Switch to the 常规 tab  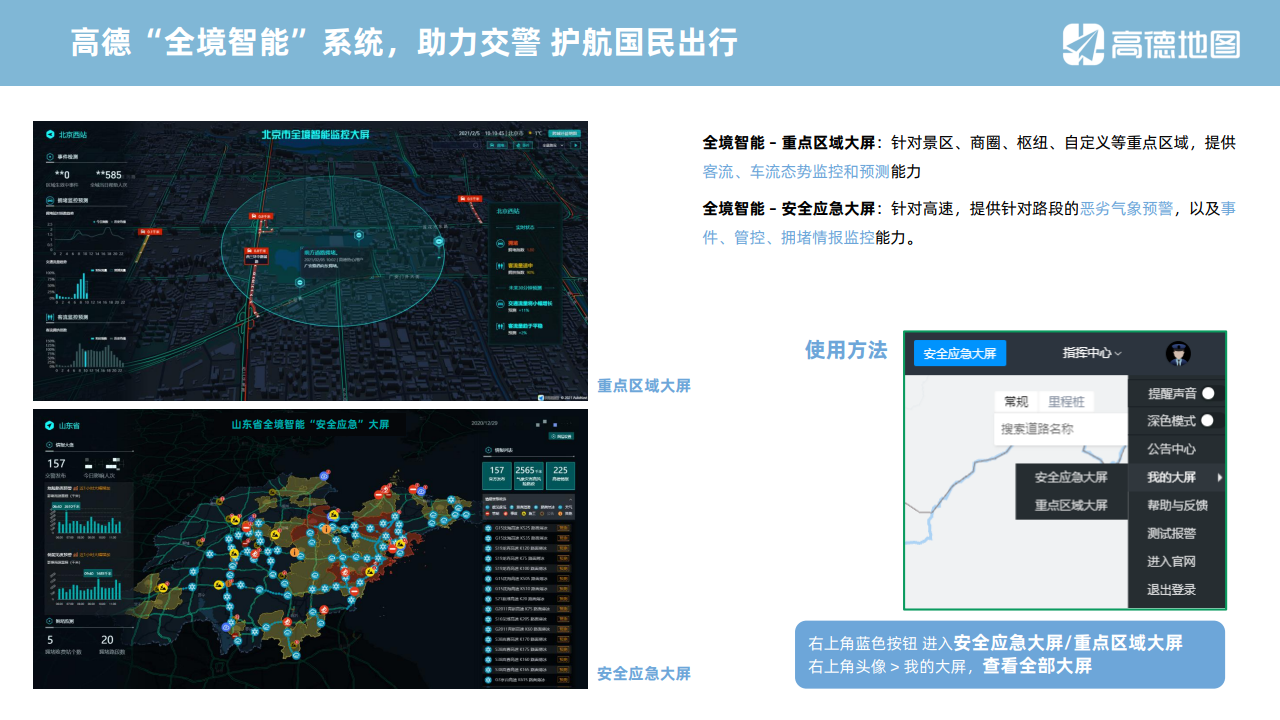1016,401
